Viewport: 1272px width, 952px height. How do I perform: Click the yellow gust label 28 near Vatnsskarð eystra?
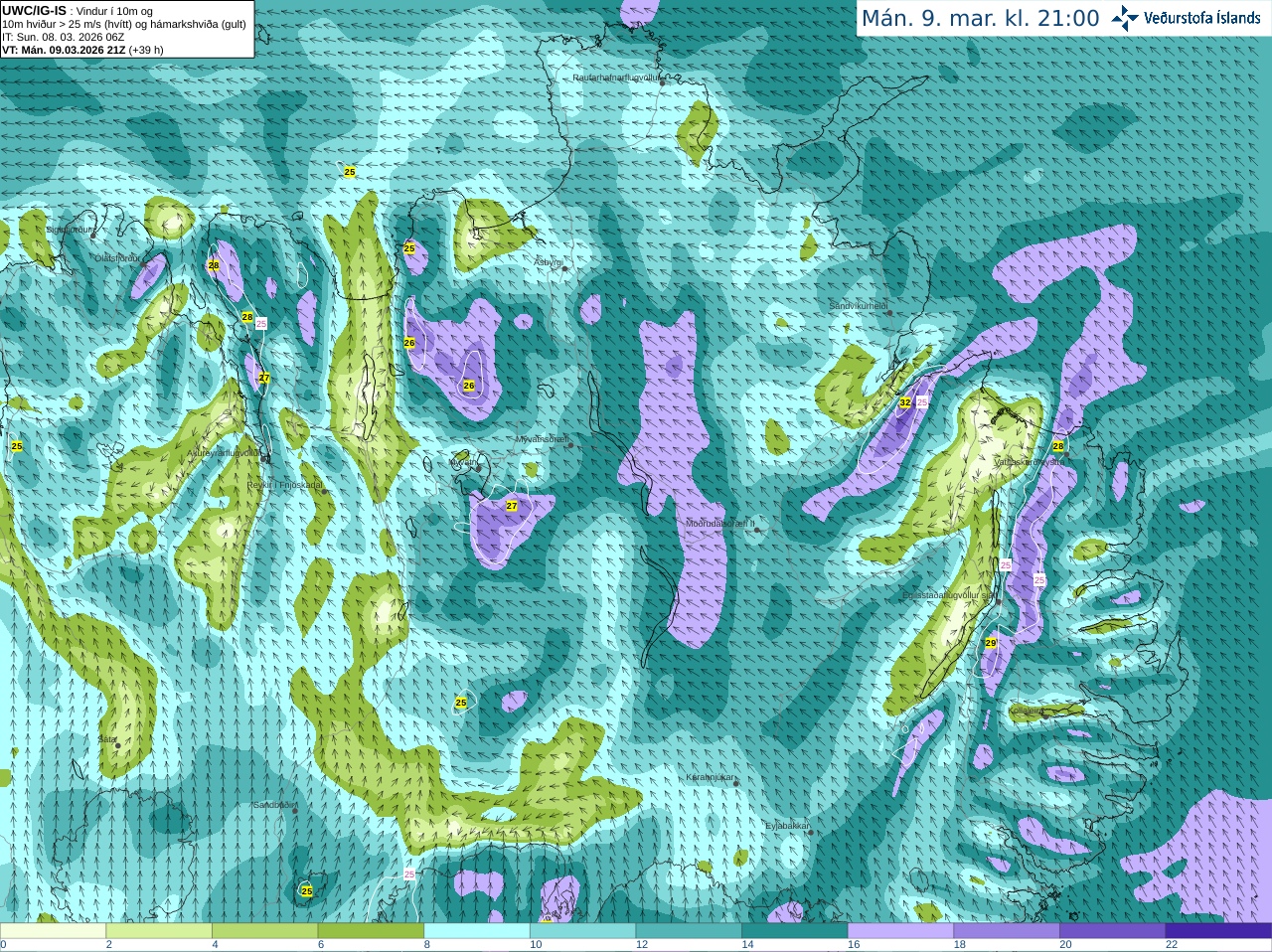point(1058,446)
